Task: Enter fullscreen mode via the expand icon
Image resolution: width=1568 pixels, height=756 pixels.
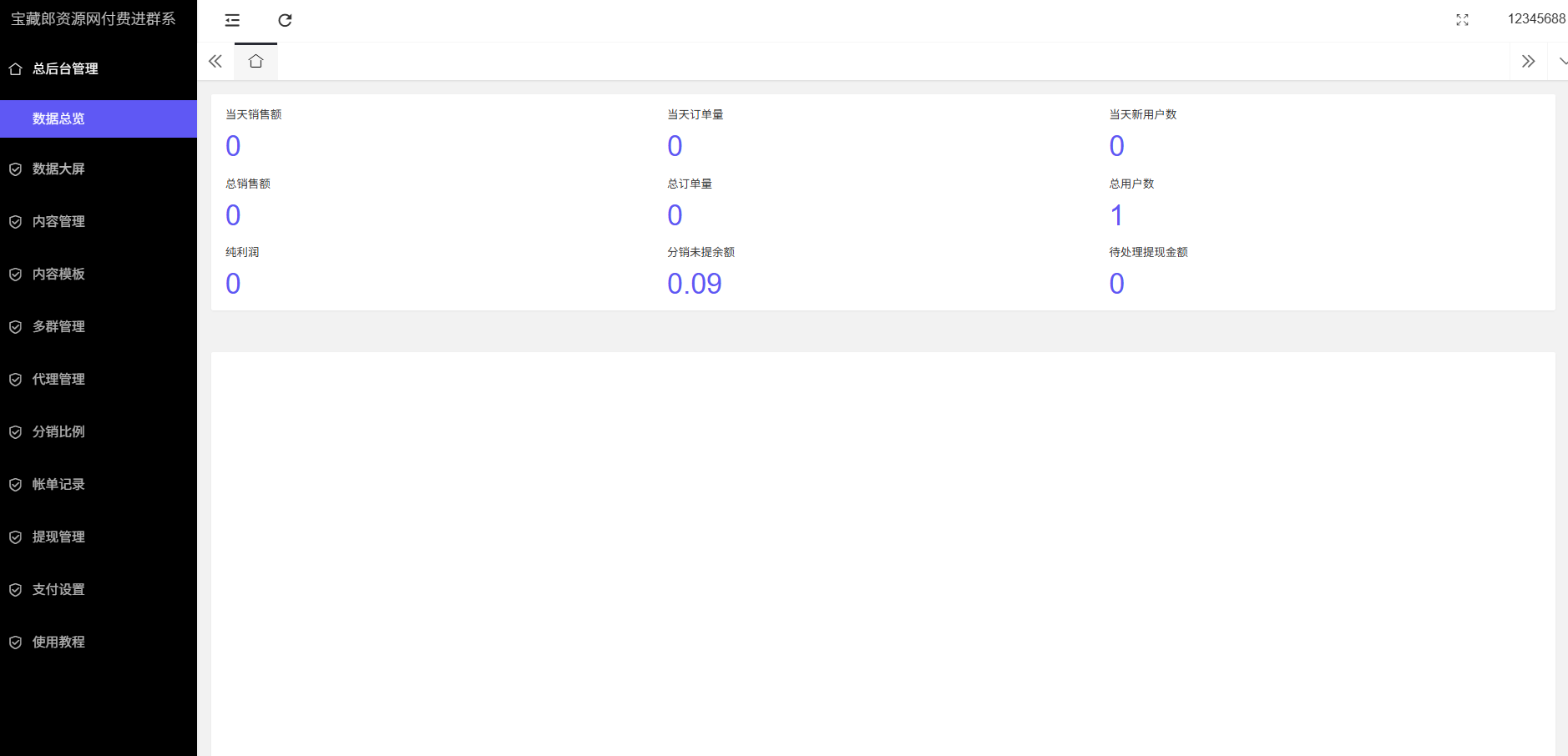Action: tap(1462, 20)
